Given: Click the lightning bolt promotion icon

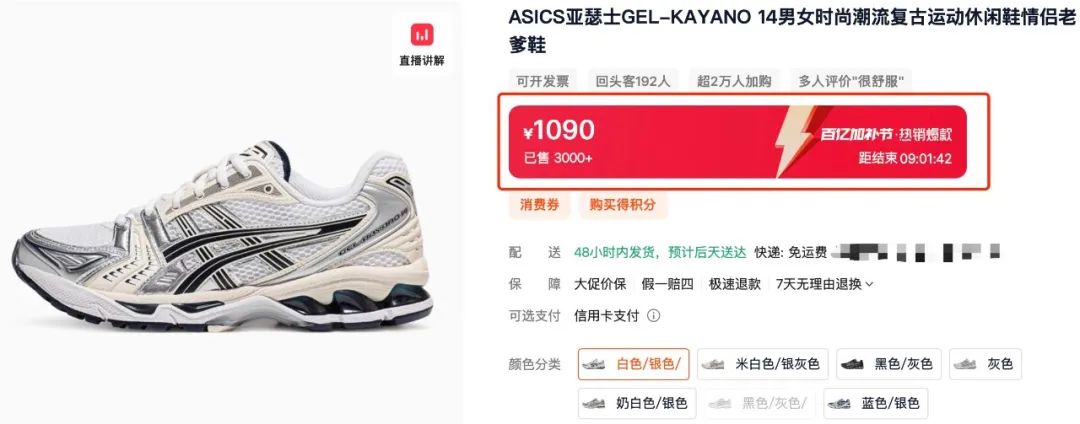Looking at the screenshot, I should [x=794, y=141].
